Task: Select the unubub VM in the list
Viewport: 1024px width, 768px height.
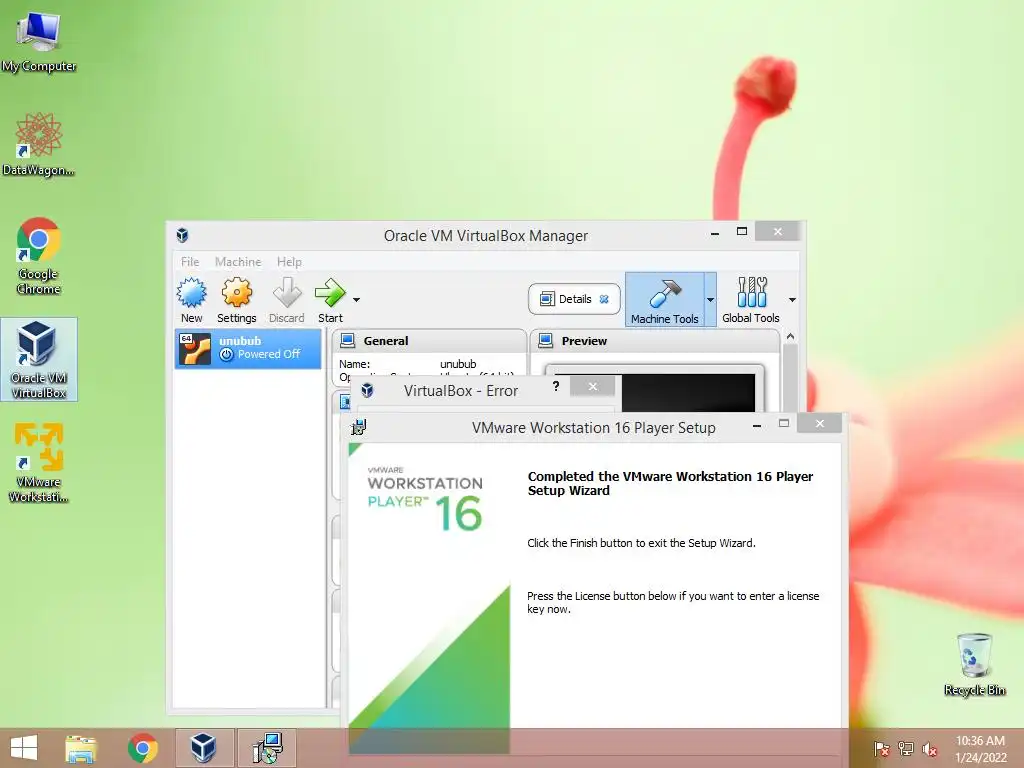Action: 248,348
